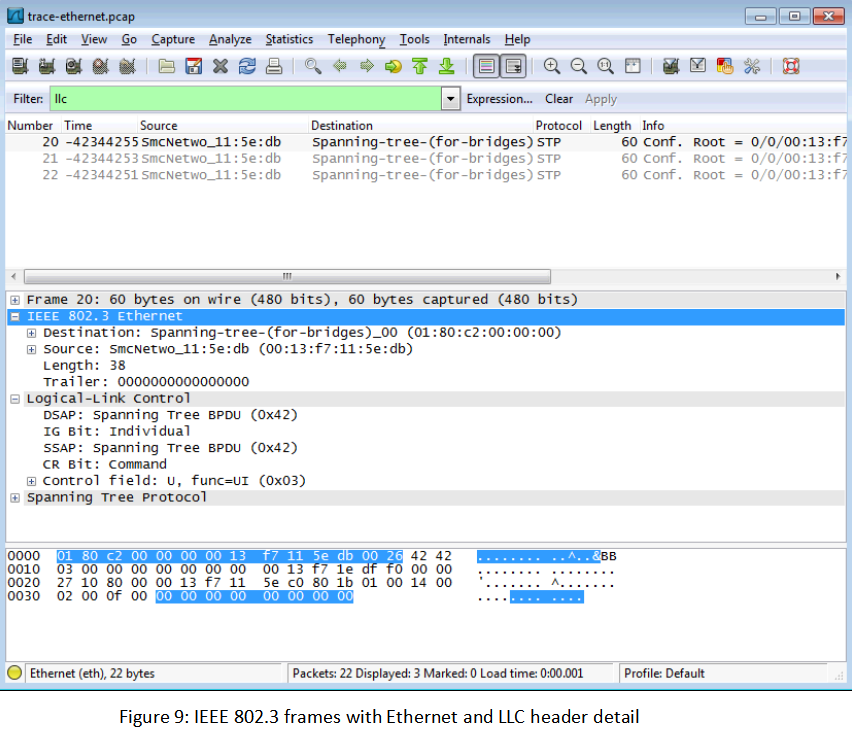
Task: Open the Capture menu
Action: (x=173, y=39)
